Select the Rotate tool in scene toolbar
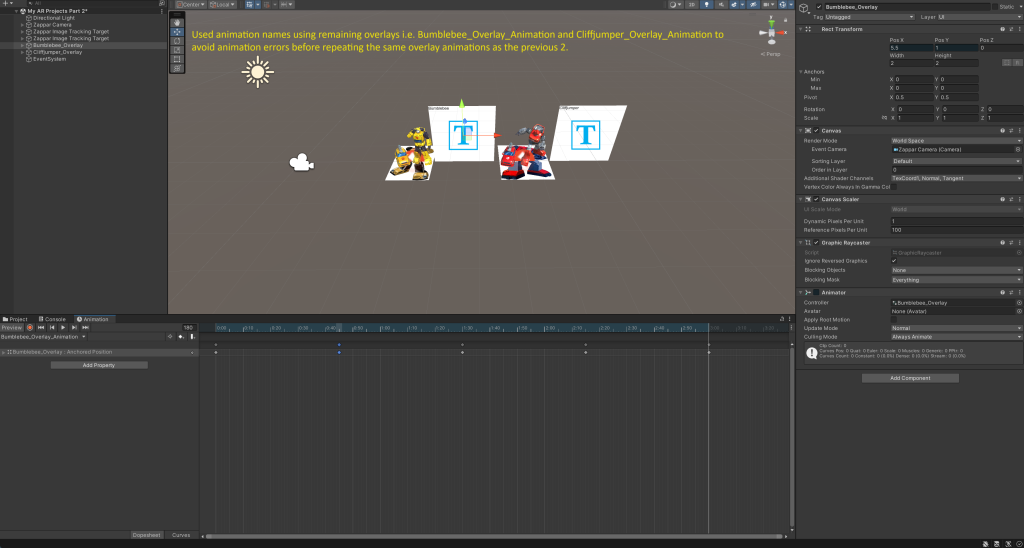This screenshot has width=1024, height=548. pos(177,40)
